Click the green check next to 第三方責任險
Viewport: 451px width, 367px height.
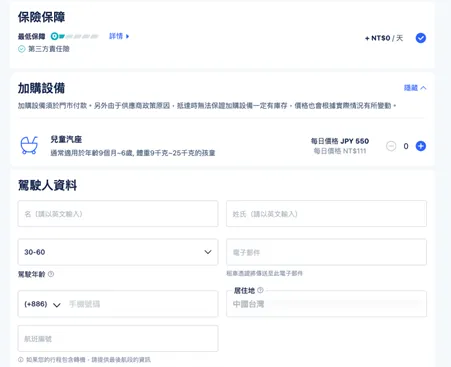pos(22,49)
